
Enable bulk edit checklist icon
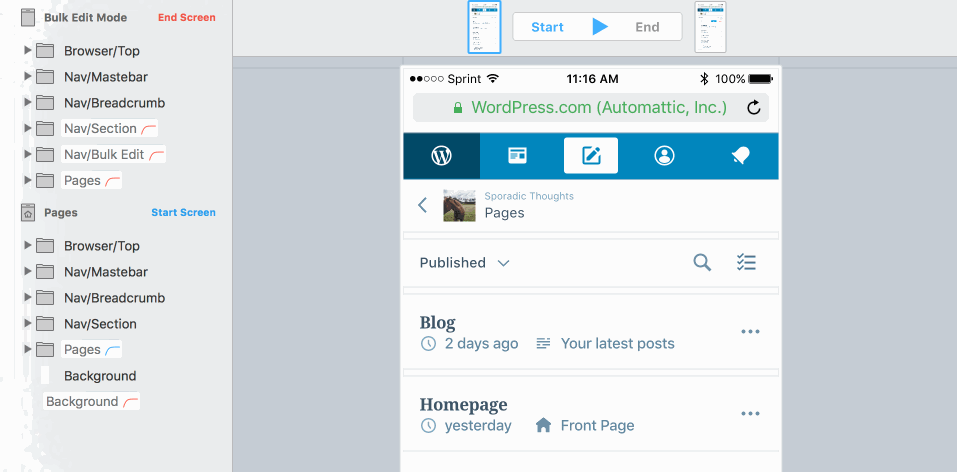click(x=746, y=263)
